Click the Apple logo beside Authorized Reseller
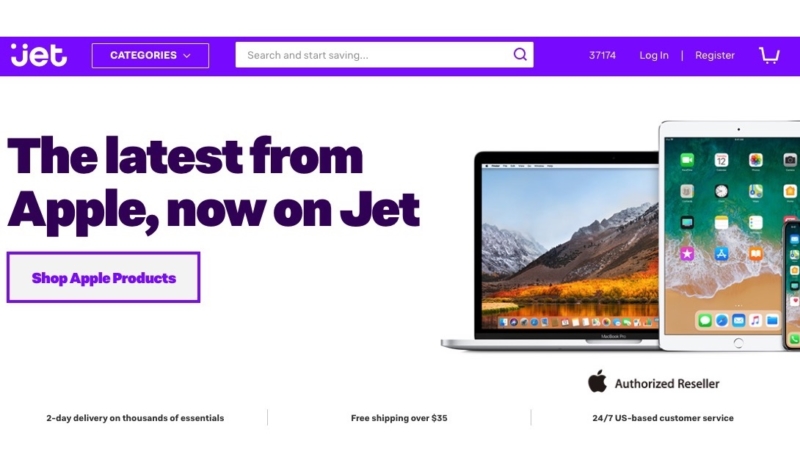Image resolution: width=800 pixels, height=457 pixels. 597,381
